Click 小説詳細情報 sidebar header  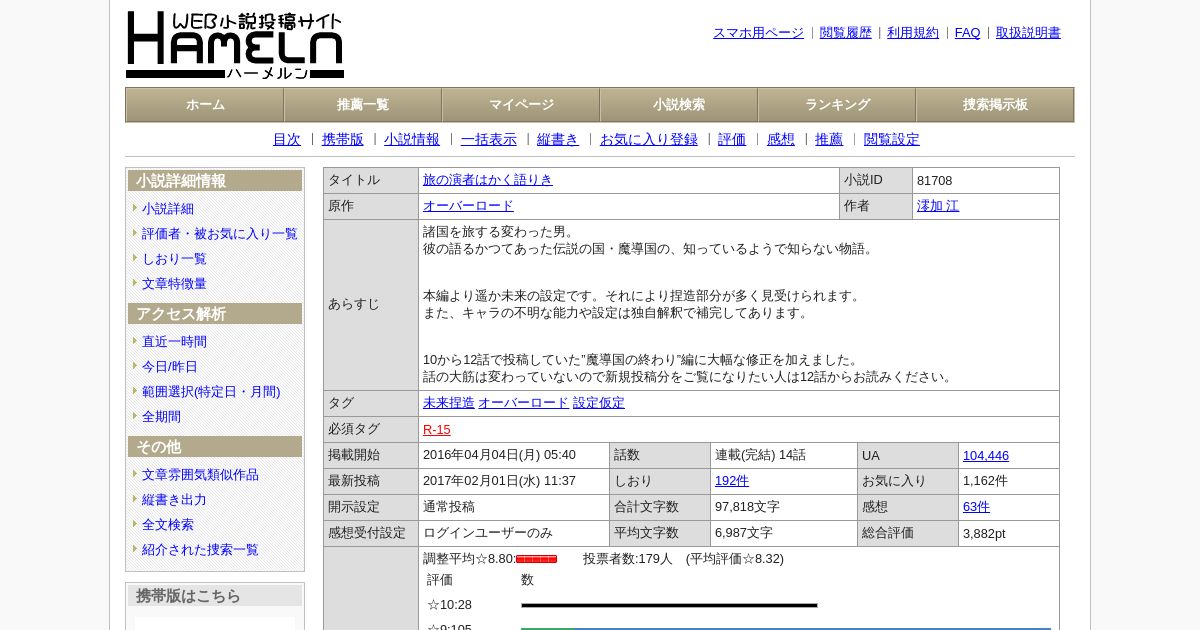[215, 181]
